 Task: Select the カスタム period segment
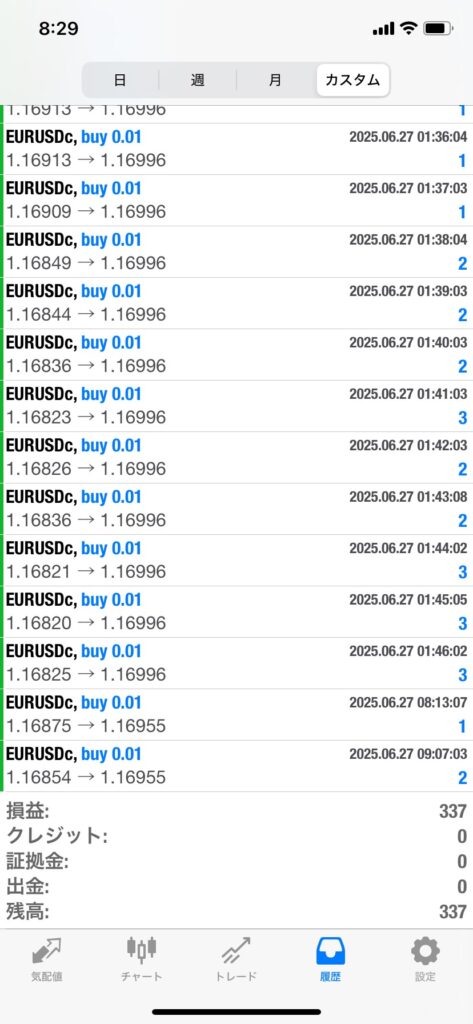pos(353,80)
